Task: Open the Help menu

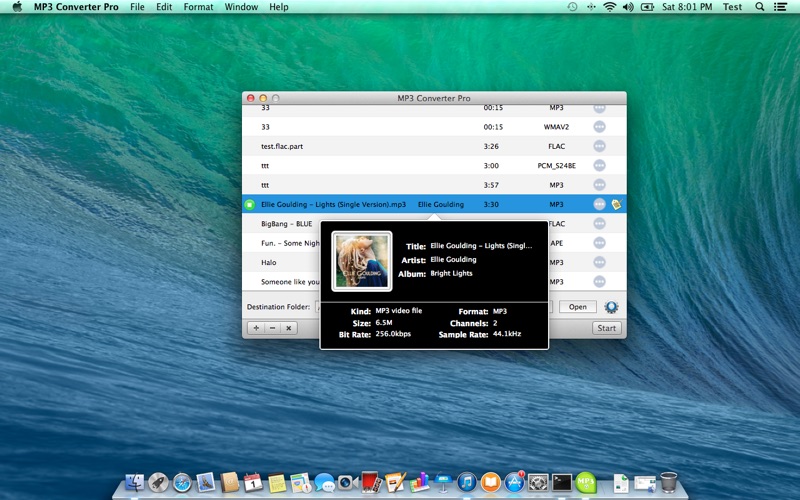Action: tap(279, 7)
